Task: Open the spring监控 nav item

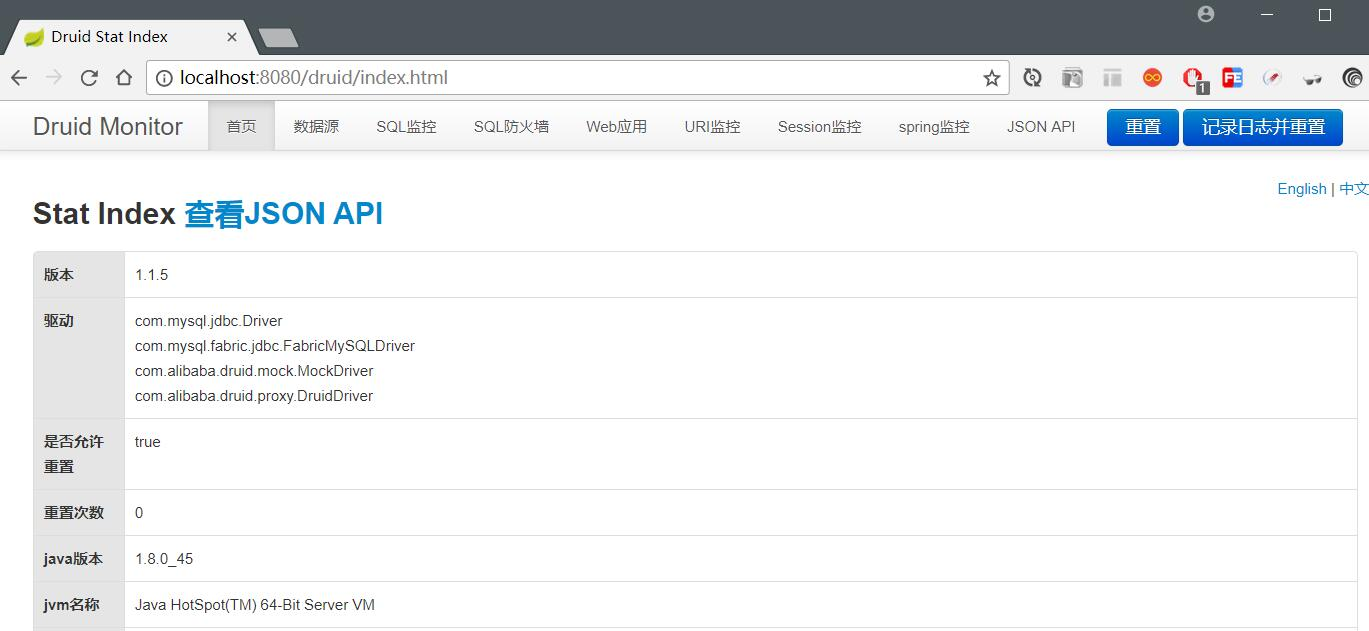Action: (x=934, y=126)
